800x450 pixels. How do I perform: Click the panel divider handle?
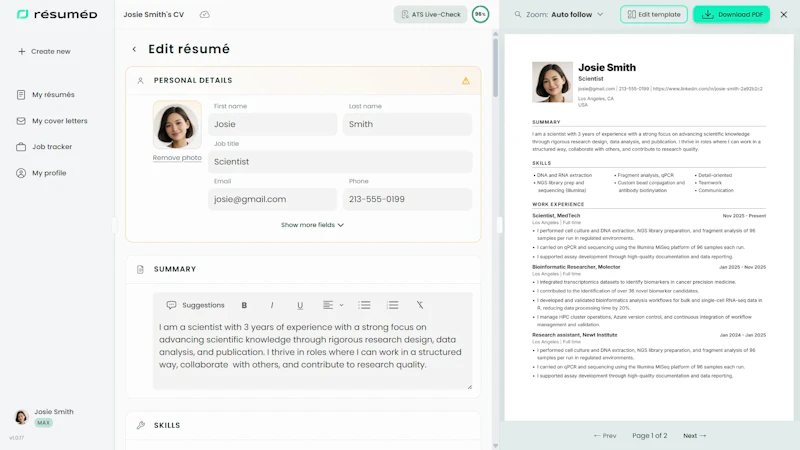click(x=499, y=225)
